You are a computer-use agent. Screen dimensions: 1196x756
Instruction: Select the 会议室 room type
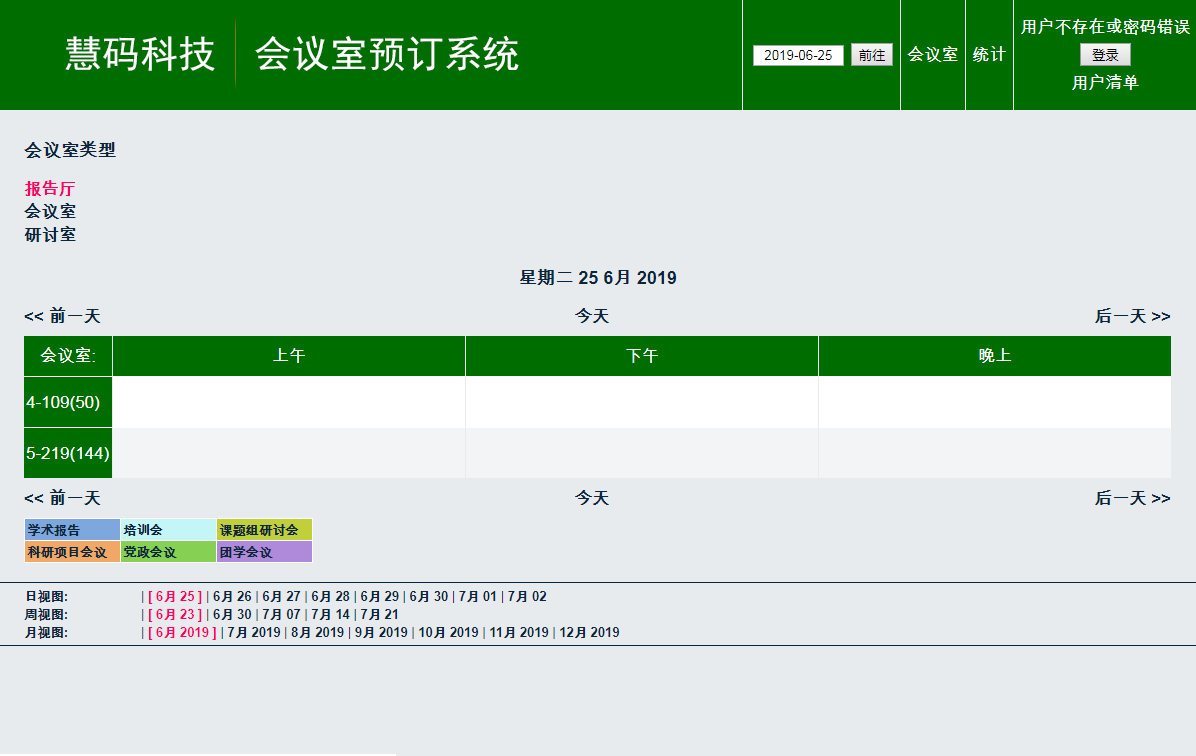(x=50, y=211)
